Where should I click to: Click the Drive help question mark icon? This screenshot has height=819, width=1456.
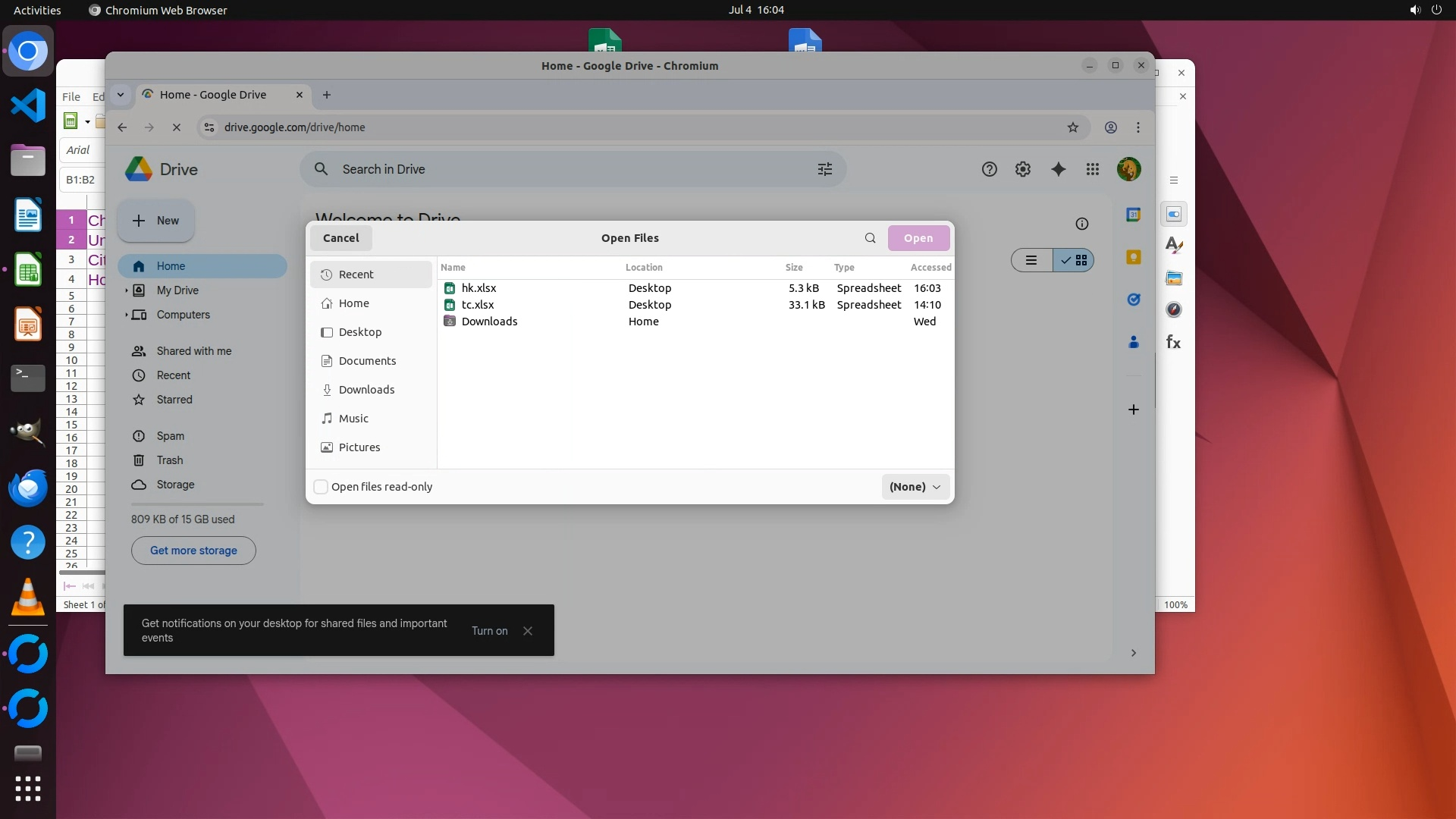point(989,169)
